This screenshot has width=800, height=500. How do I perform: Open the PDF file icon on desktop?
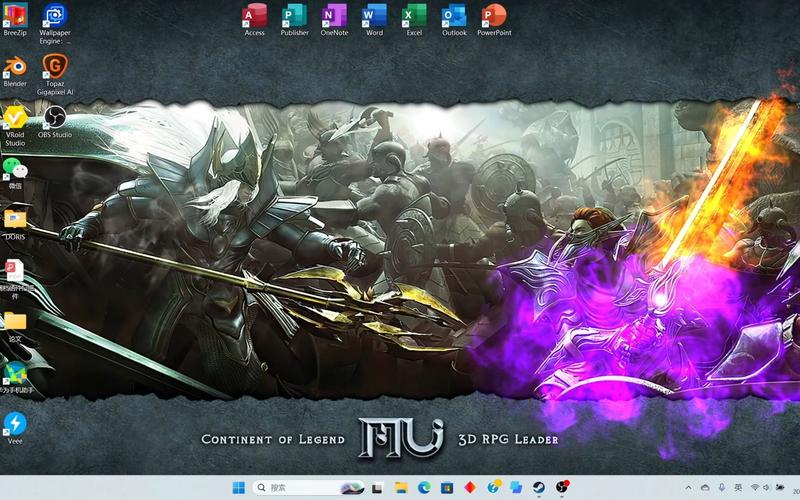tap(15, 279)
